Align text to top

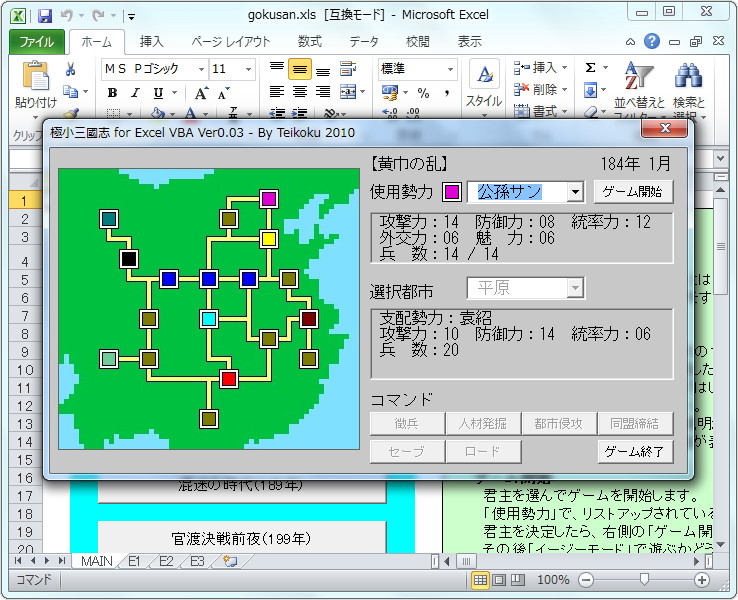tap(277, 69)
